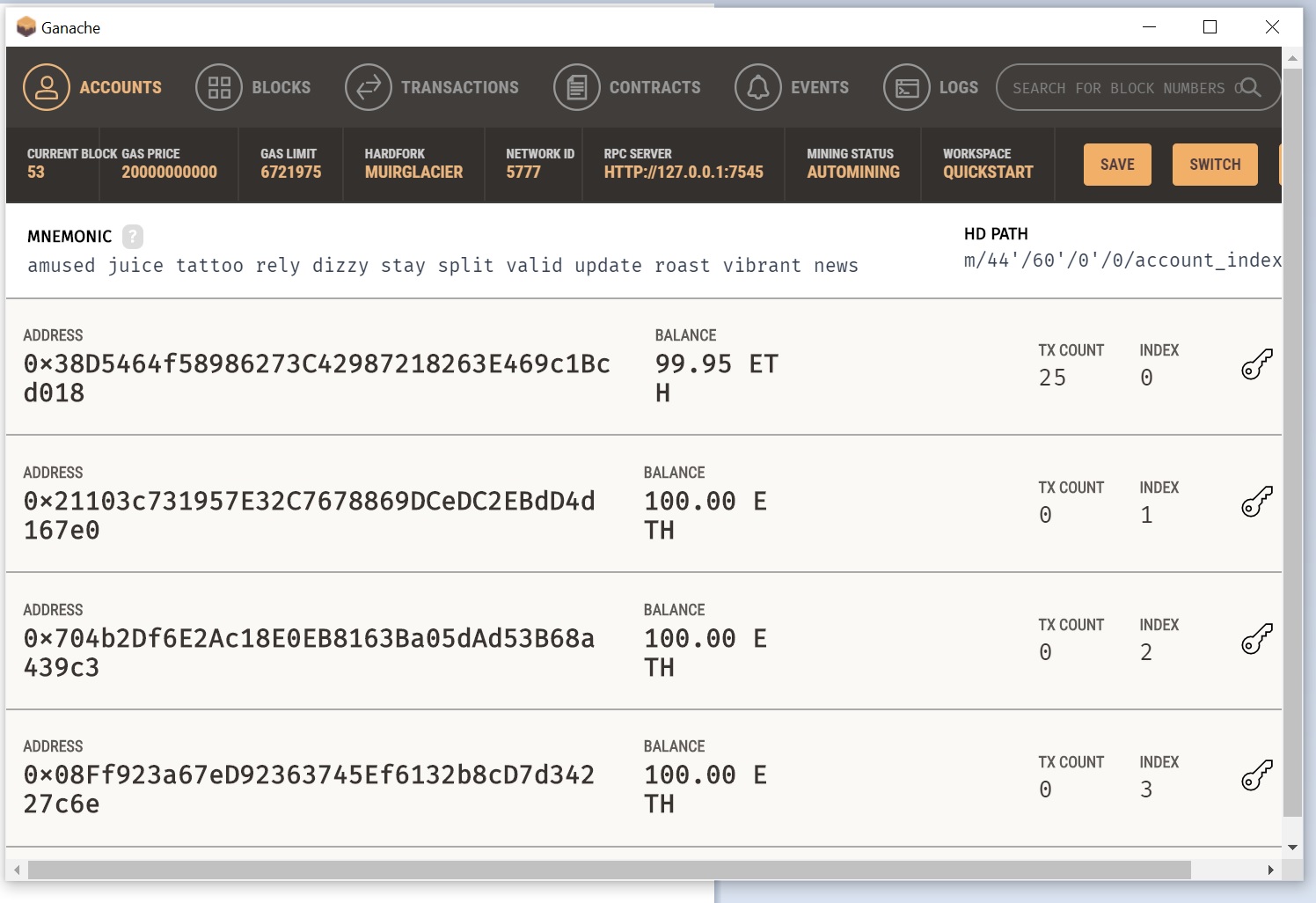Image resolution: width=1316 pixels, height=903 pixels.
Task: Click the AUTOMINING status value
Action: (853, 173)
